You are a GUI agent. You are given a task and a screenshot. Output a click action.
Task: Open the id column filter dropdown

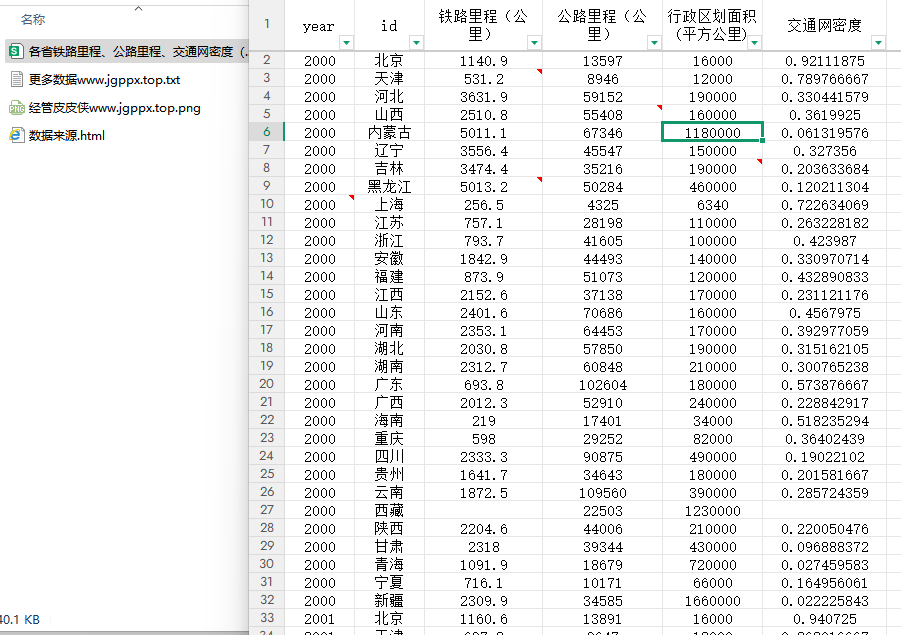(416, 43)
